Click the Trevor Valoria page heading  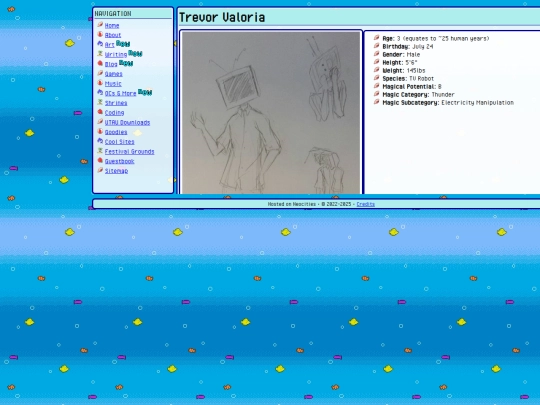click(222, 17)
